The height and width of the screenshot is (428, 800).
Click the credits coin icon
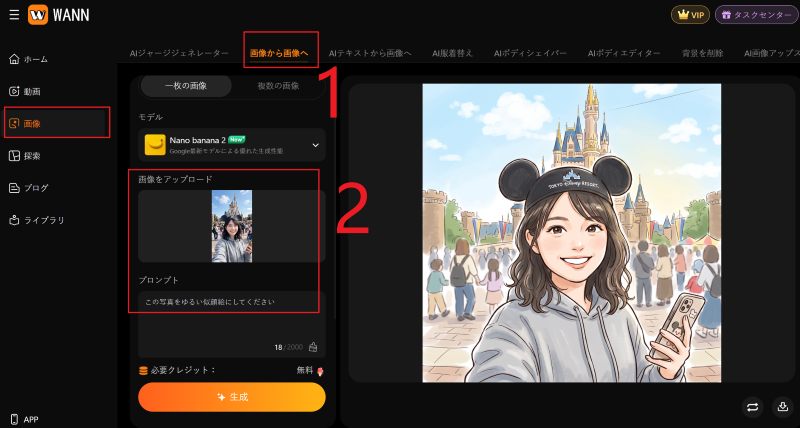click(143, 371)
